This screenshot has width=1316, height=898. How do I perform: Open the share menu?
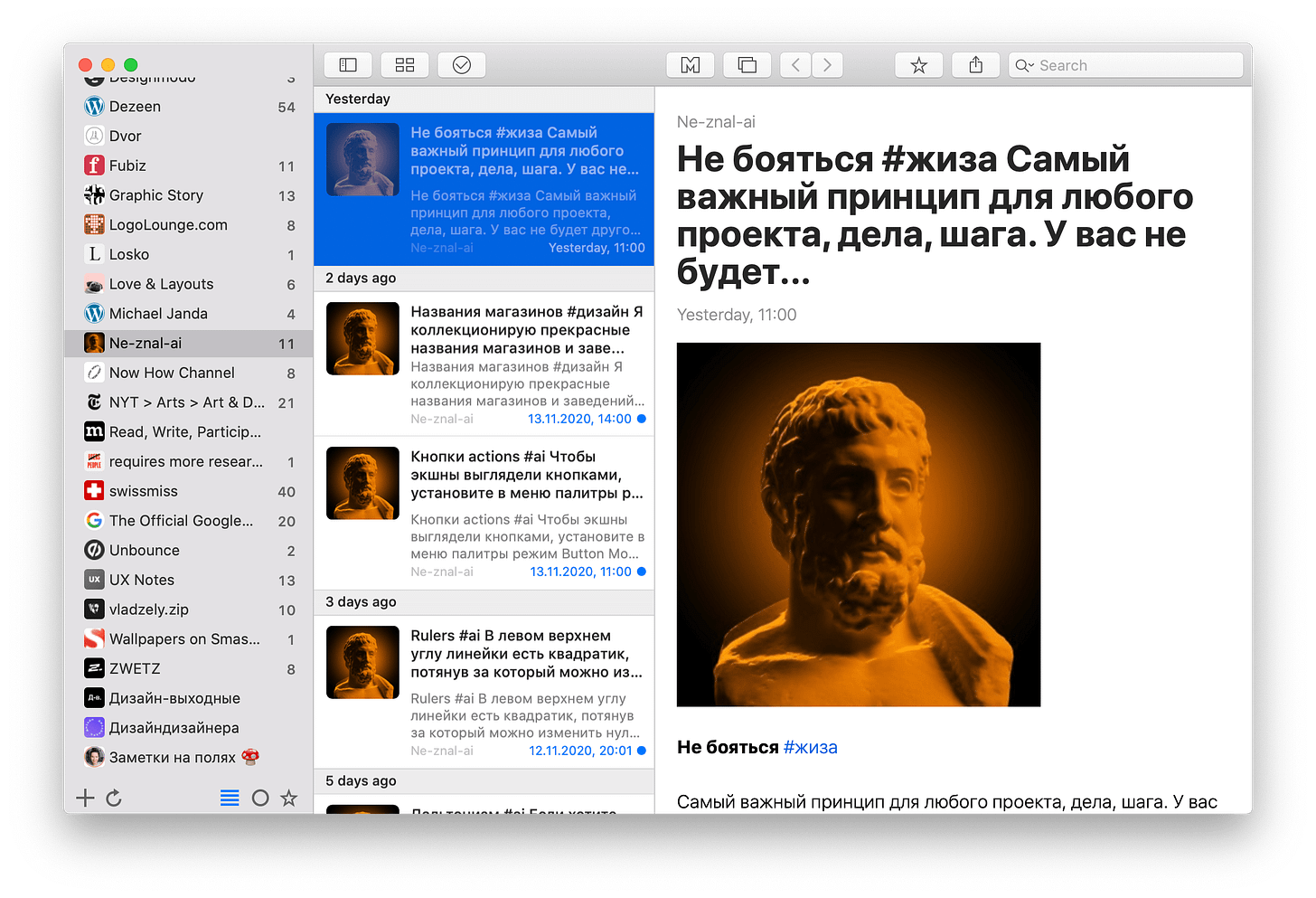click(976, 65)
